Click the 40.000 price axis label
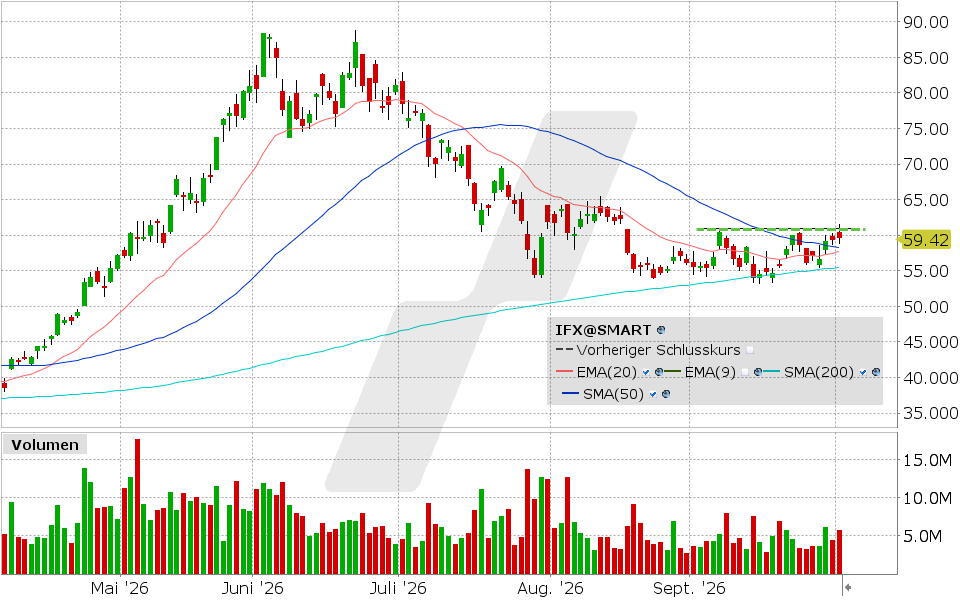Viewport: 960px width, 600px height. [931, 378]
